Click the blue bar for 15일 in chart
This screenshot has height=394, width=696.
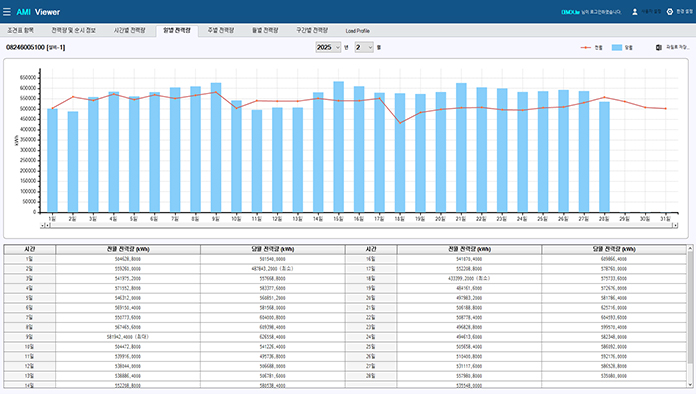pyautogui.click(x=338, y=147)
